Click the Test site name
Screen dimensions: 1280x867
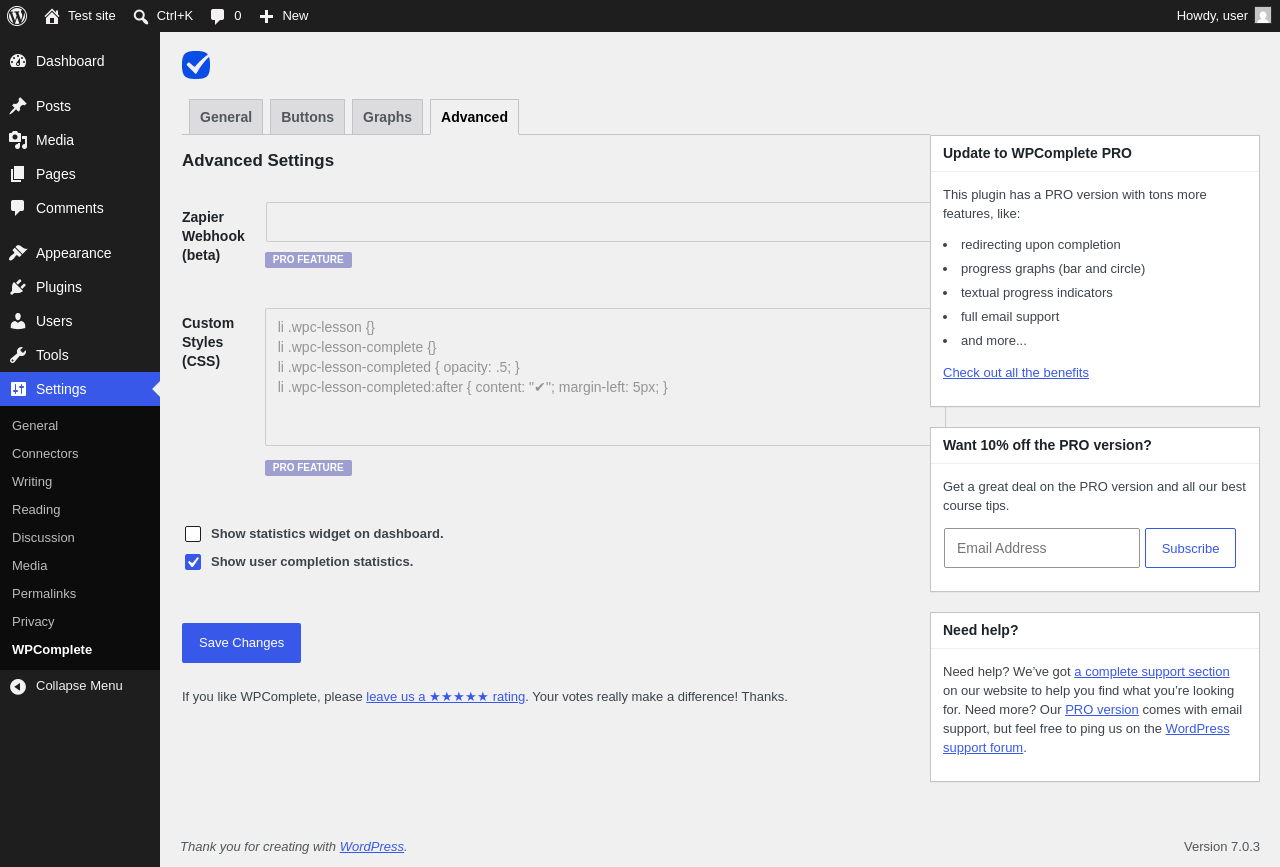(x=92, y=16)
